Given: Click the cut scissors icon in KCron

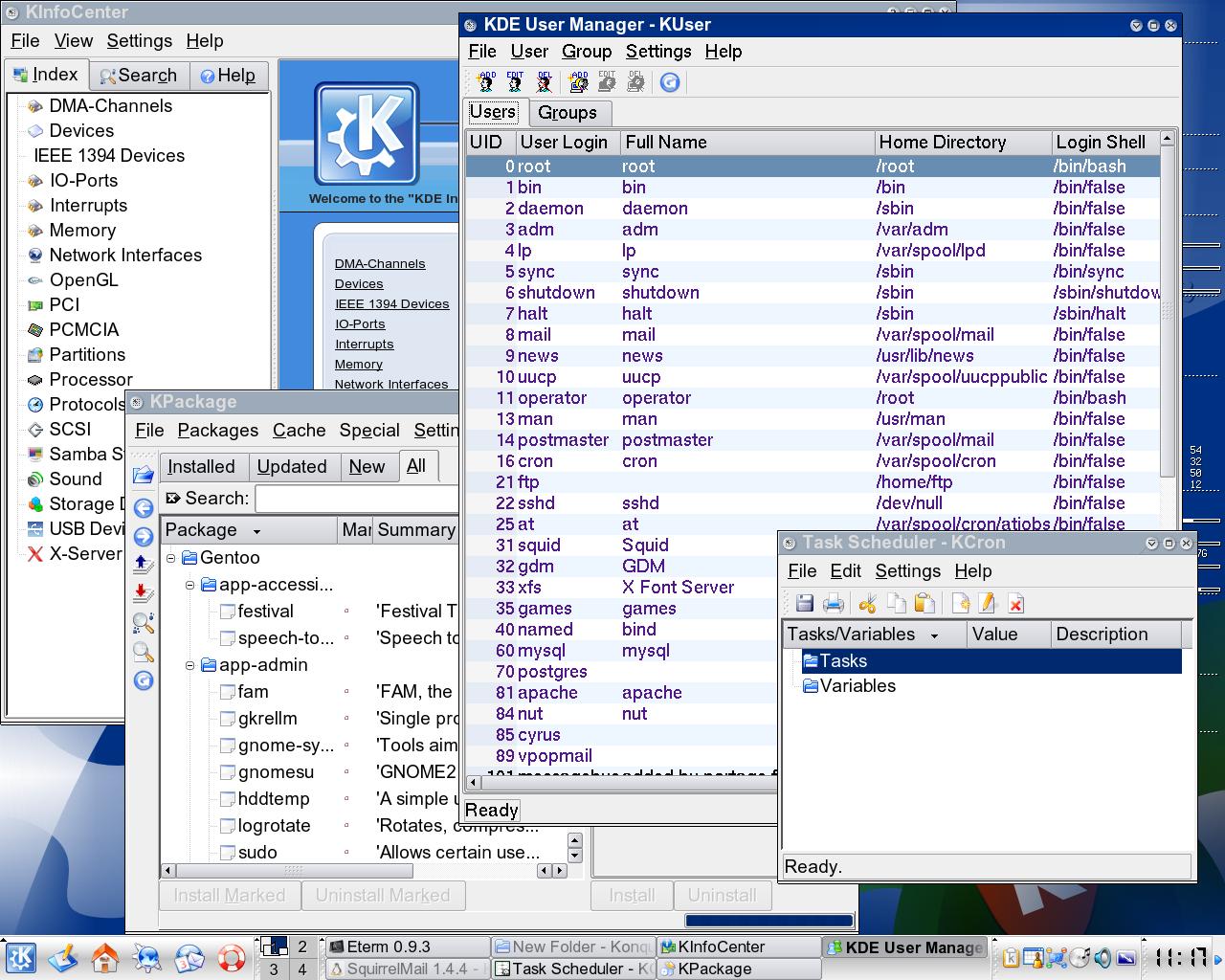Looking at the screenshot, I should click(x=868, y=603).
